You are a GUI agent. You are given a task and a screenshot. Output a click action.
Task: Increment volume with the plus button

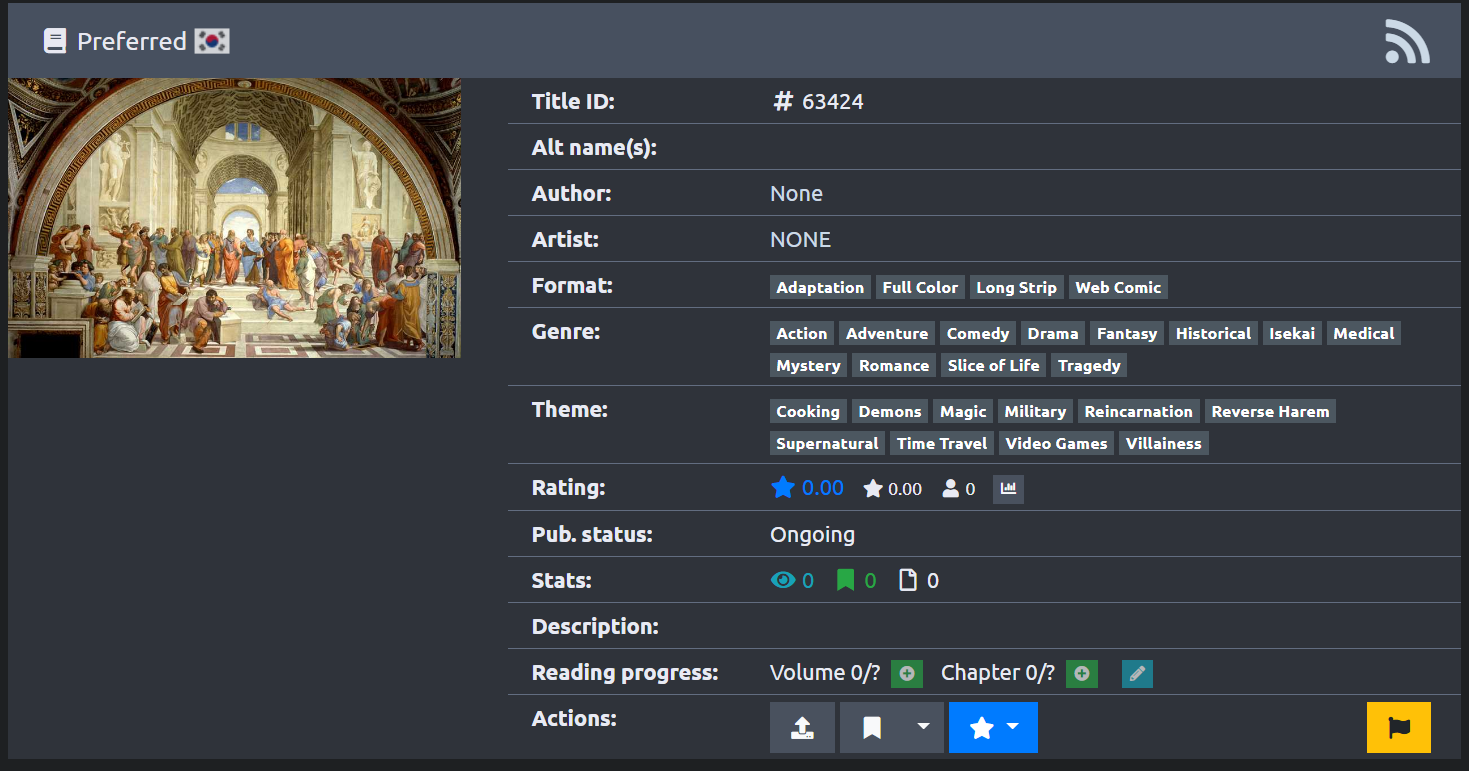[x=907, y=674]
